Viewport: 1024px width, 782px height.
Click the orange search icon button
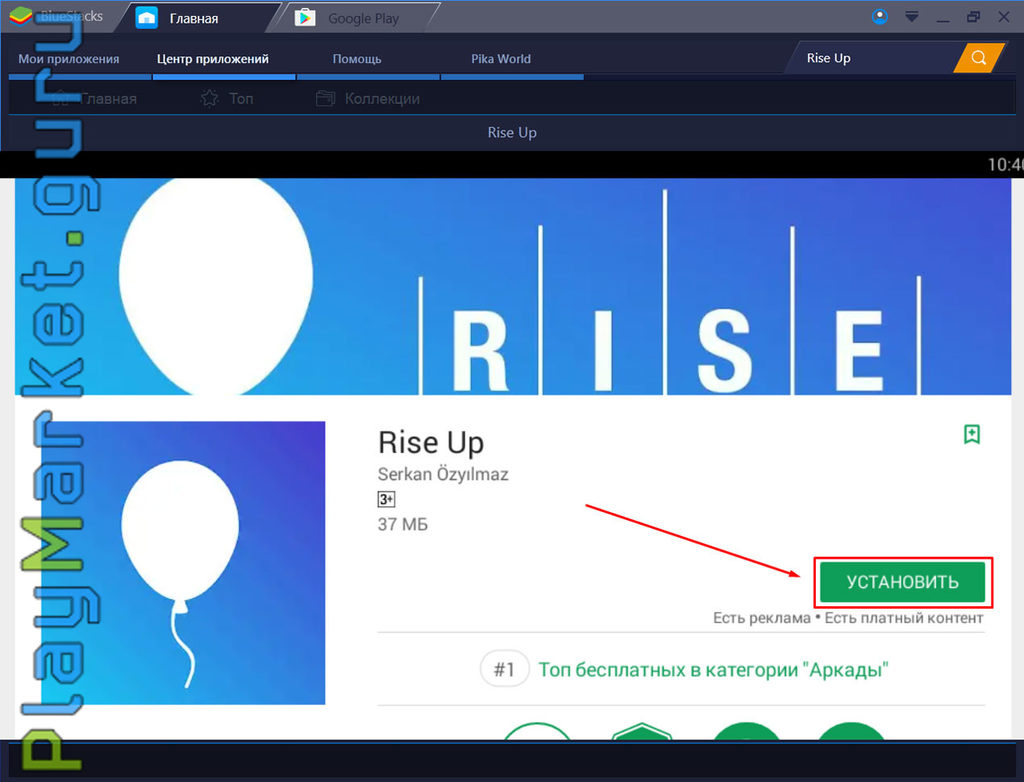(x=978, y=58)
